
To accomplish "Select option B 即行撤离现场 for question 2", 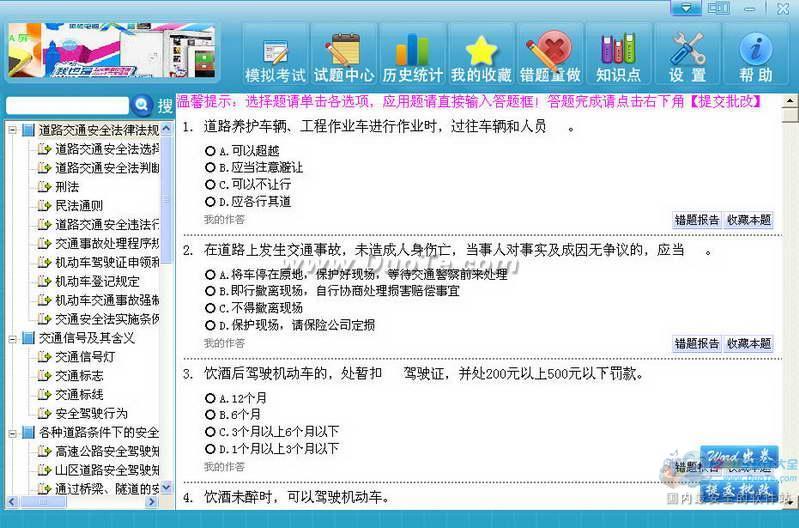I will coord(210,291).
